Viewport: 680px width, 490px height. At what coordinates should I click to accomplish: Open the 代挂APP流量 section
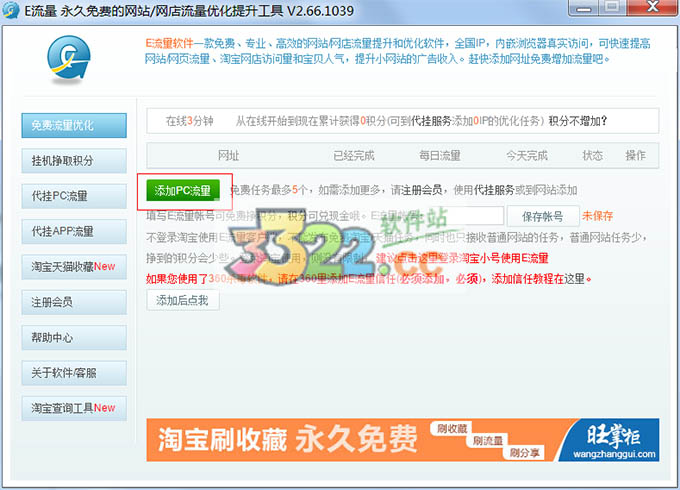coord(74,232)
